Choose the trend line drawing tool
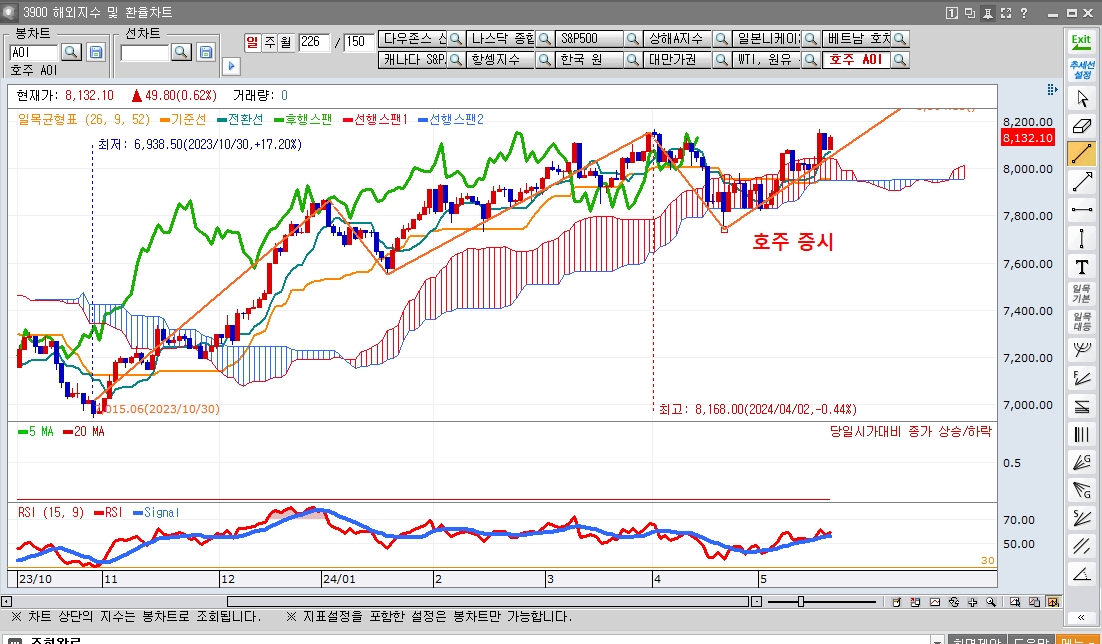Screen dimensions: 1102x644 click(1081, 154)
